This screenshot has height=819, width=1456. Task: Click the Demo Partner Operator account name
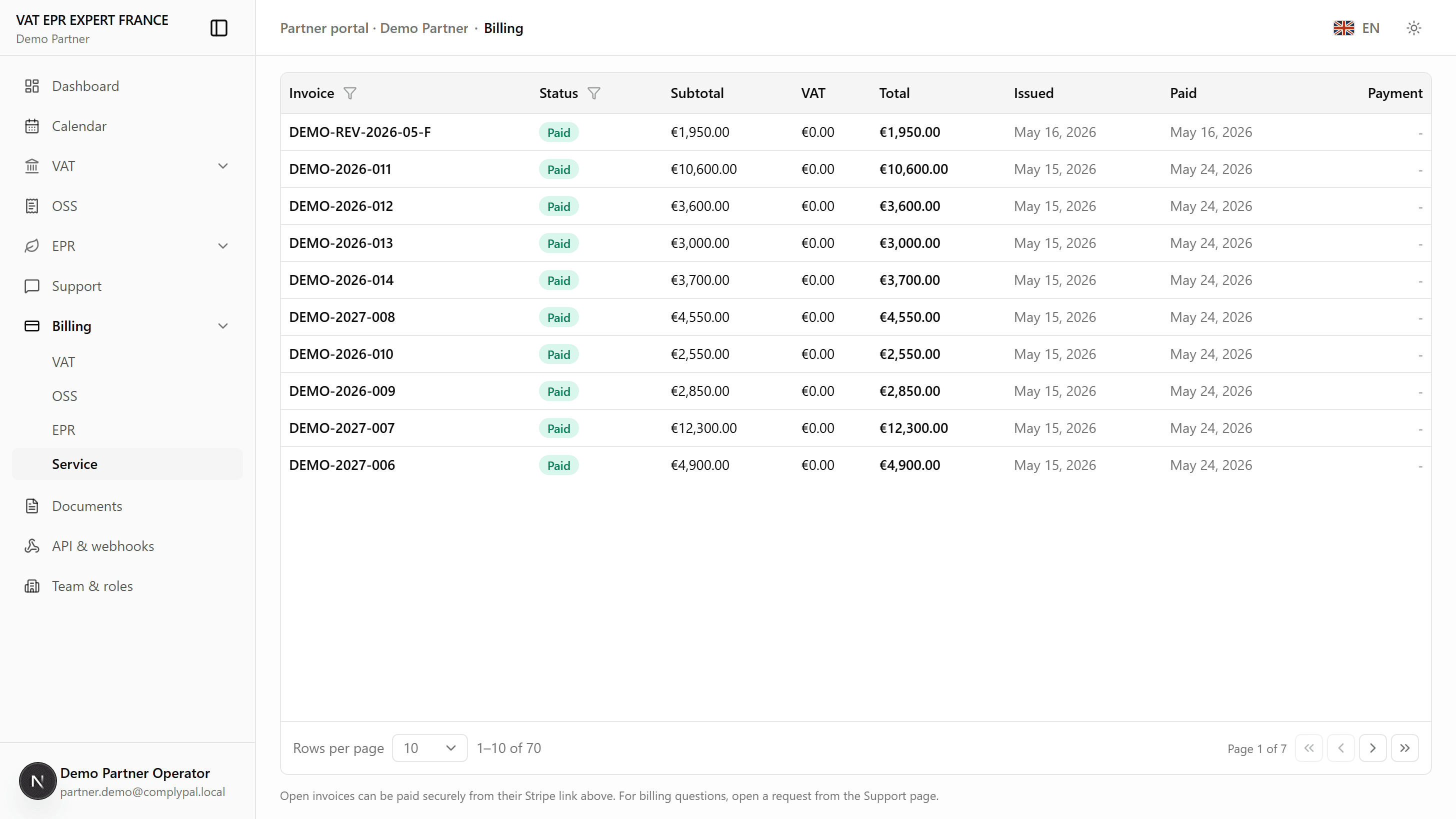134,773
